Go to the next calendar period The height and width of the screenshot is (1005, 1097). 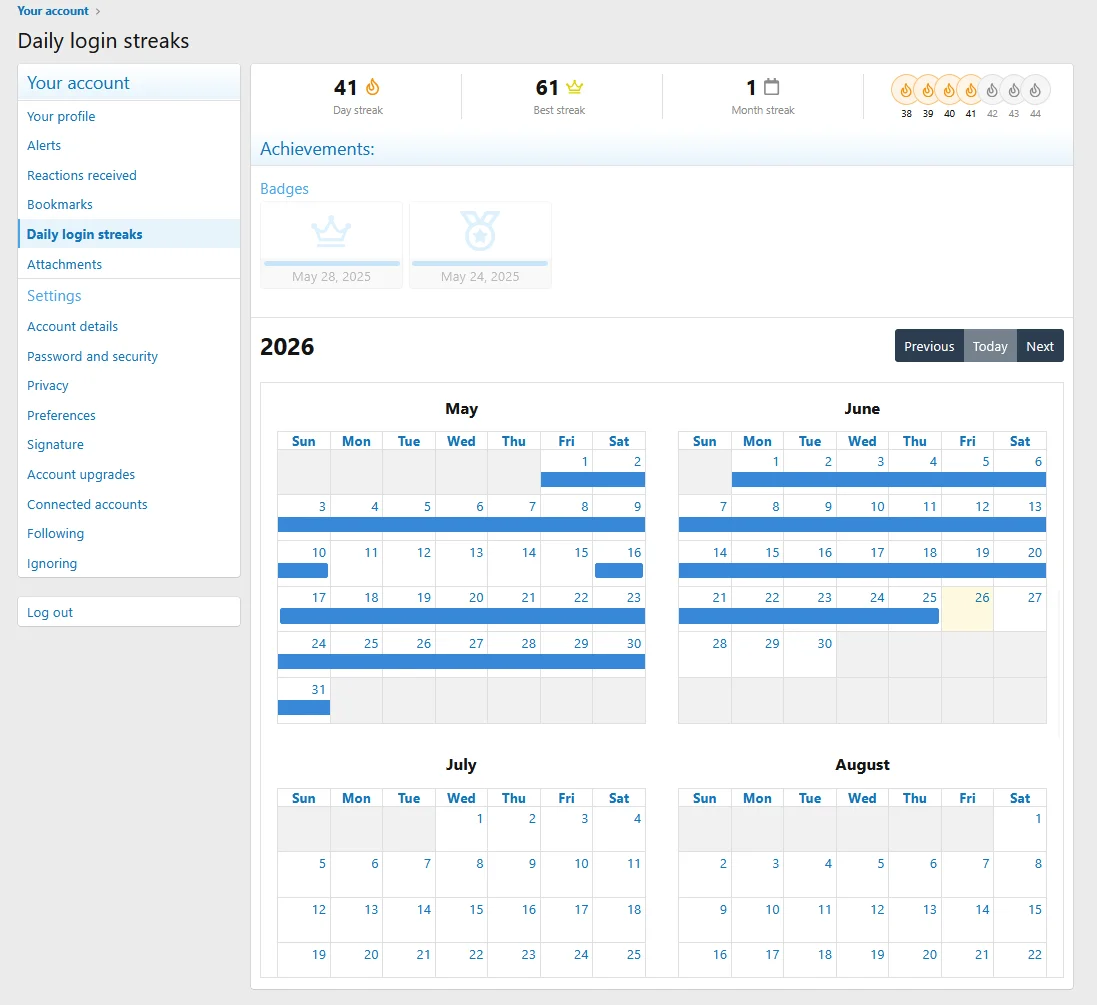pos(1040,346)
